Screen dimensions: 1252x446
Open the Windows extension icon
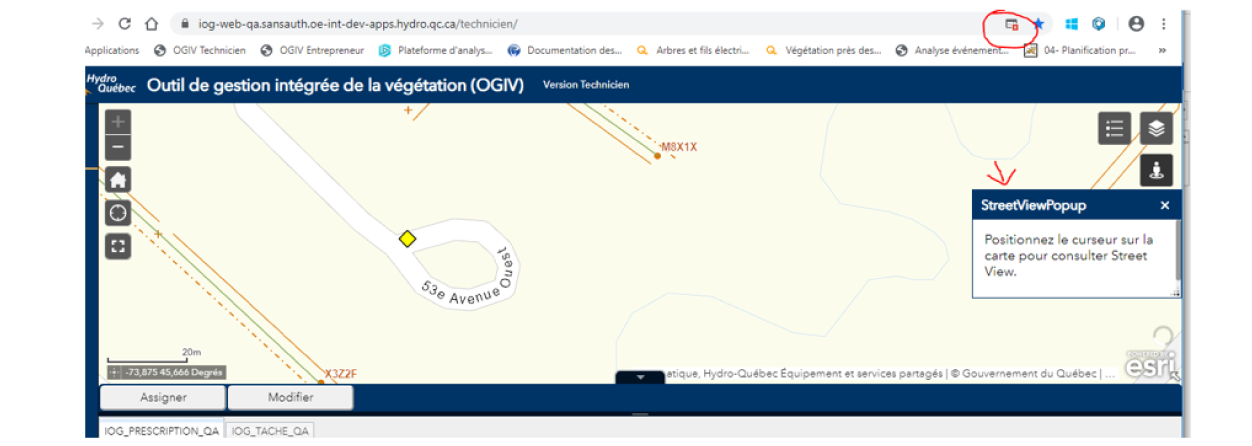1071,23
